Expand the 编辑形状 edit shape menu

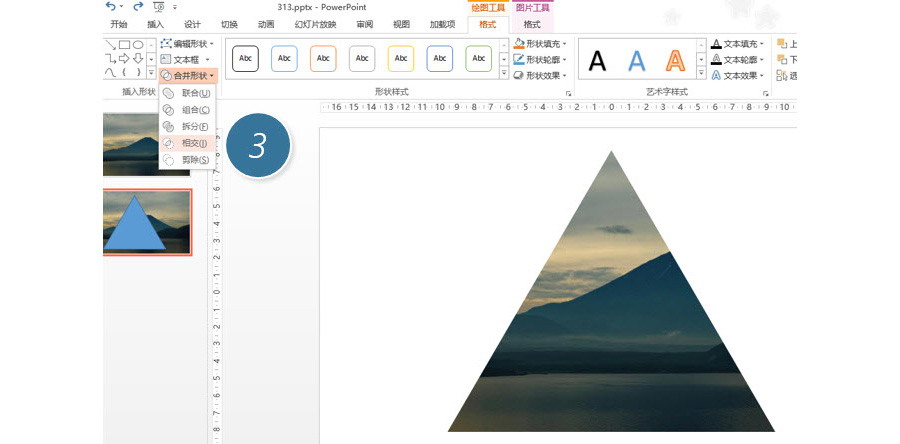click(187, 44)
